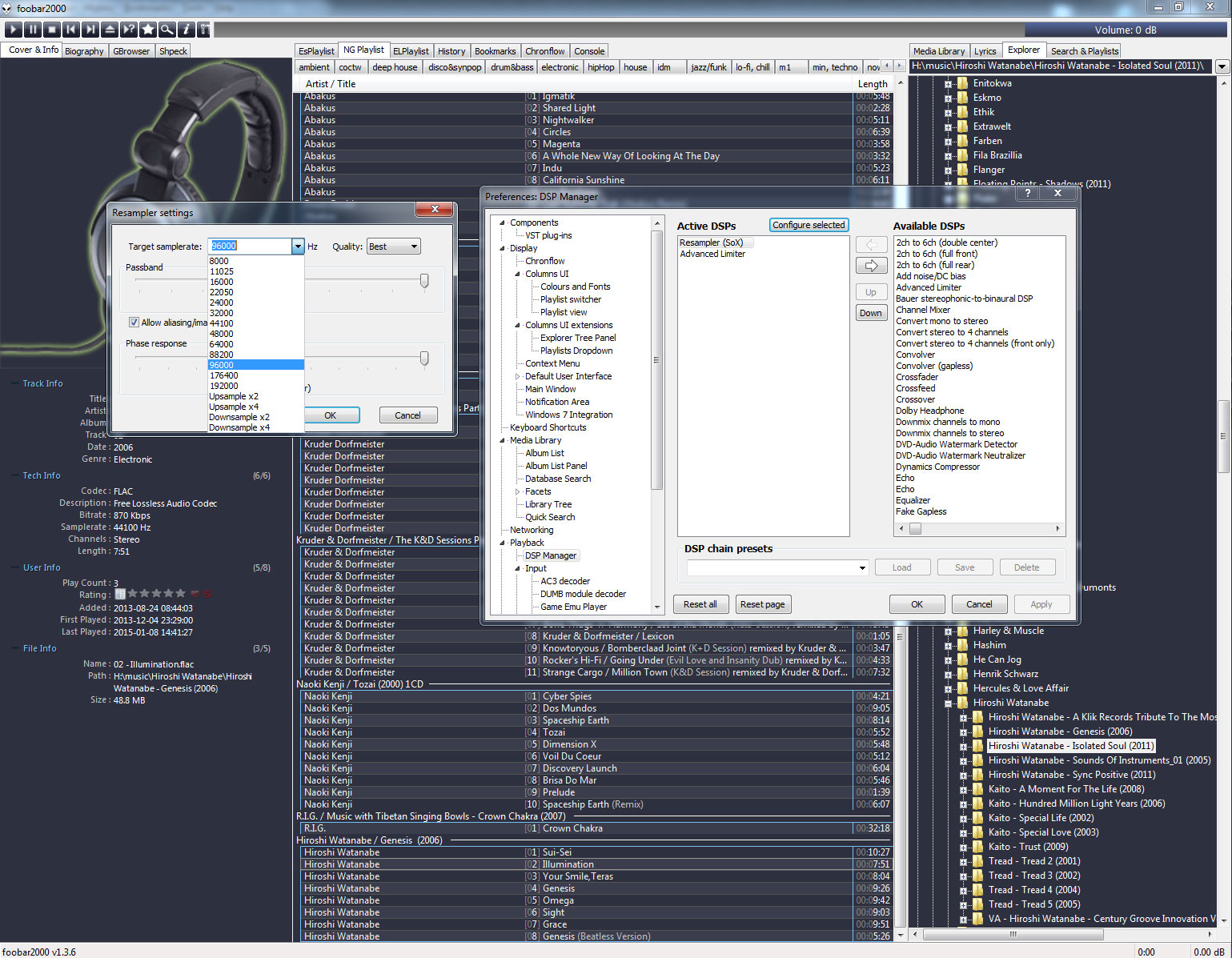Click the Volume bar at top right
This screenshot has height=958, width=1232.
tap(1126, 30)
